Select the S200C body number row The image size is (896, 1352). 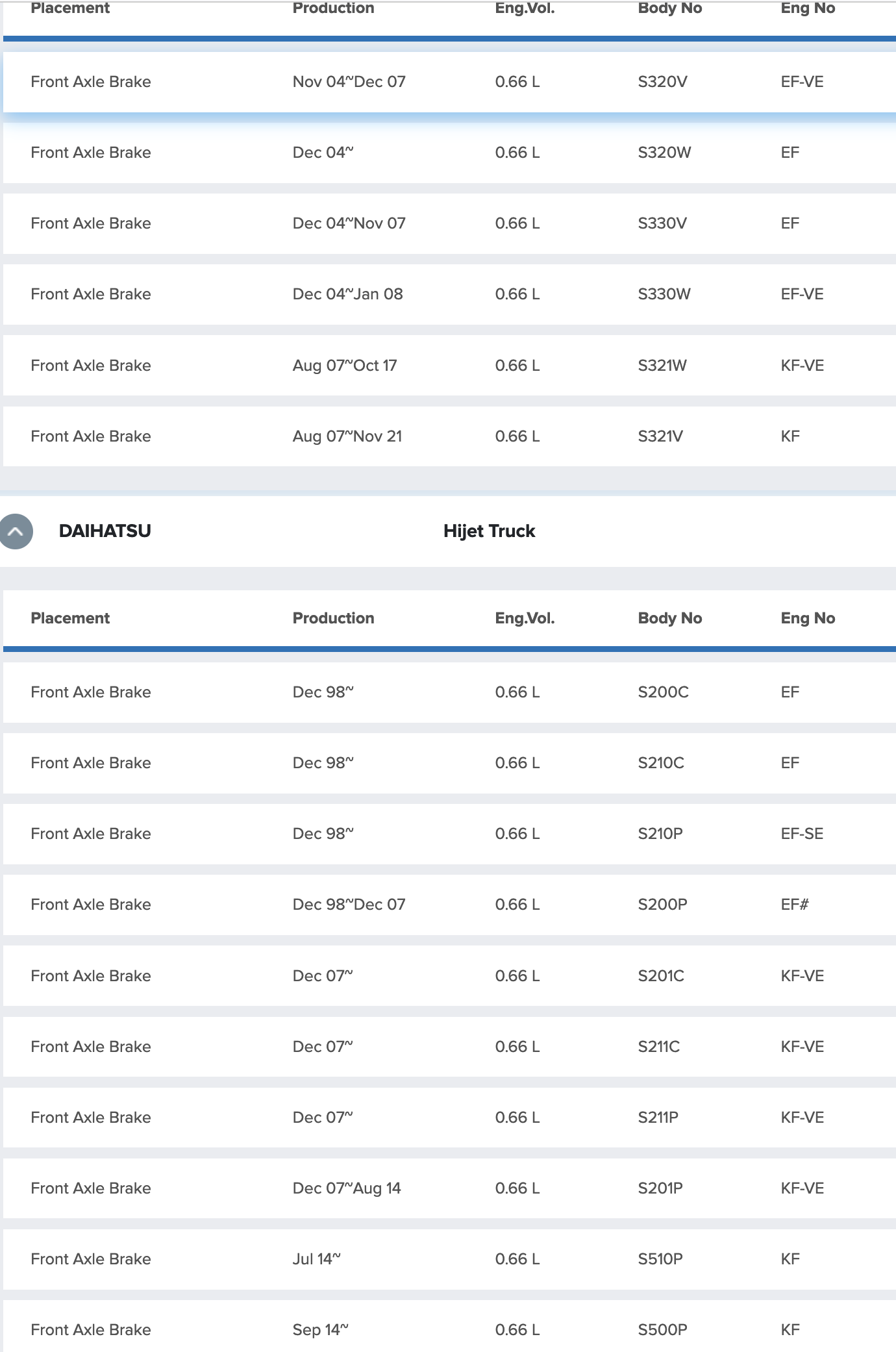[x=449, y=692]
